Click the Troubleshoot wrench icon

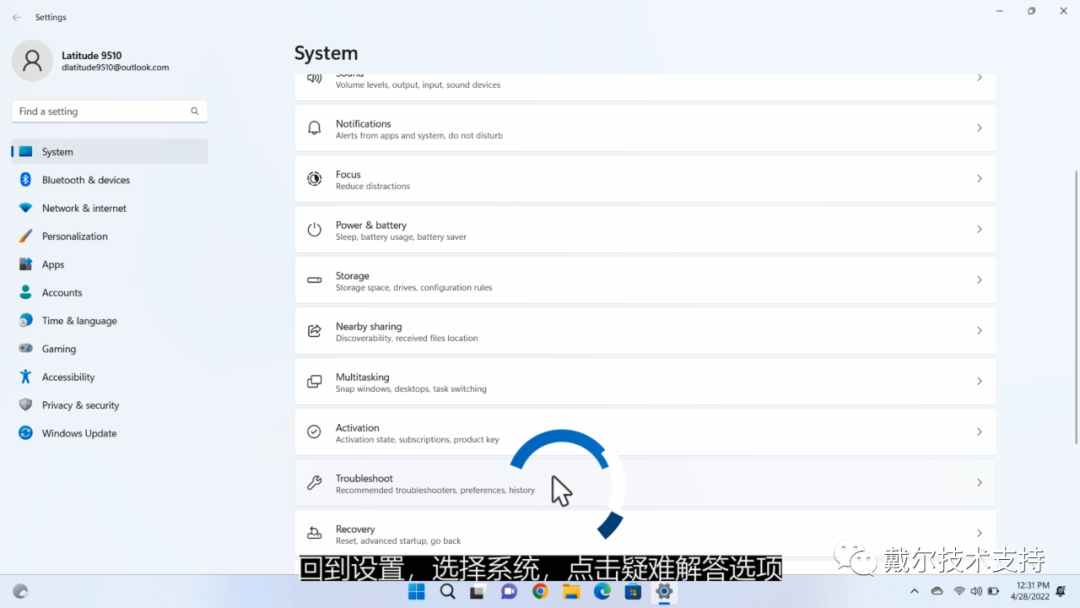[x=314, y=483]
